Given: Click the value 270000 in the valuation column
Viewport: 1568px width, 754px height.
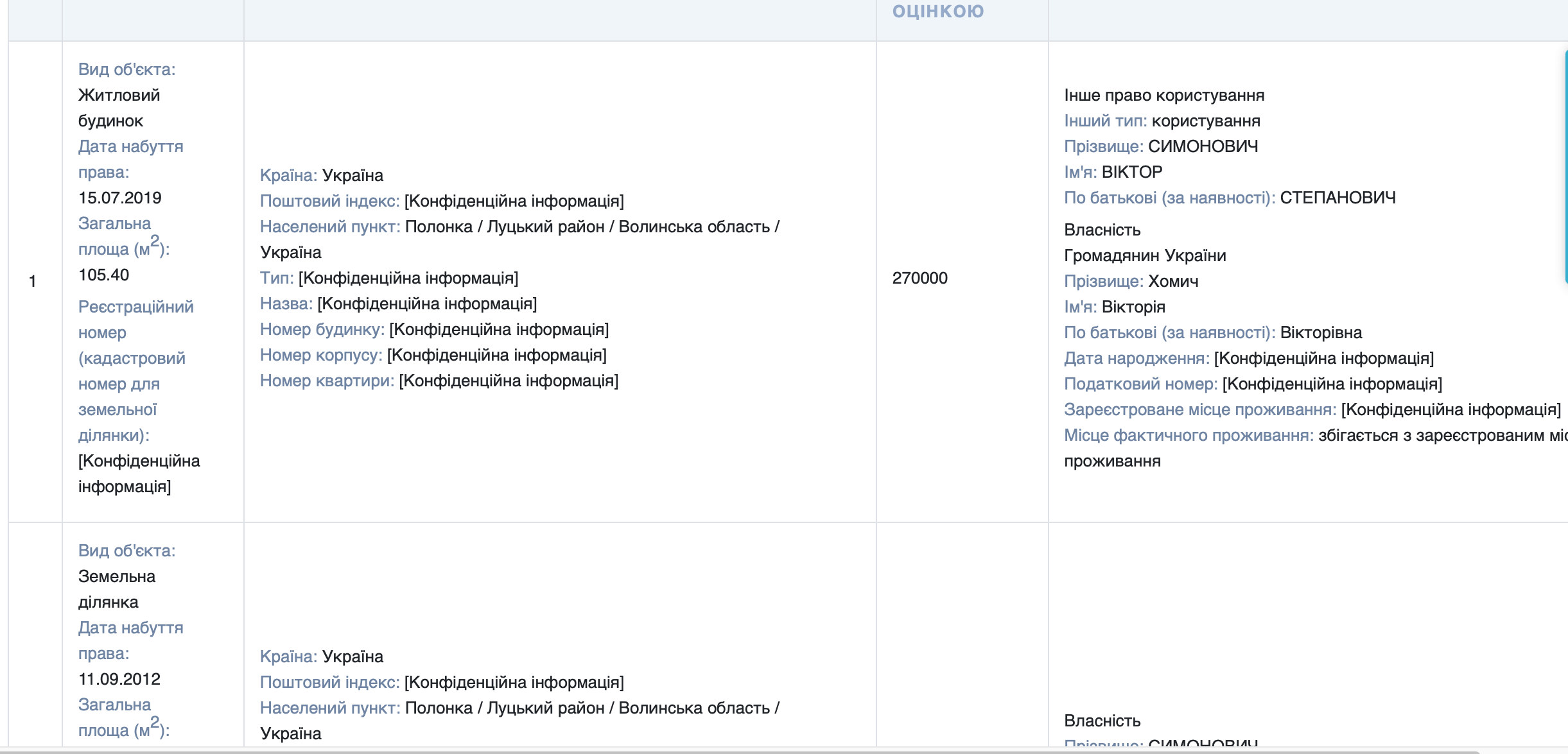Looking at the screenshot, I should (919, 278).
